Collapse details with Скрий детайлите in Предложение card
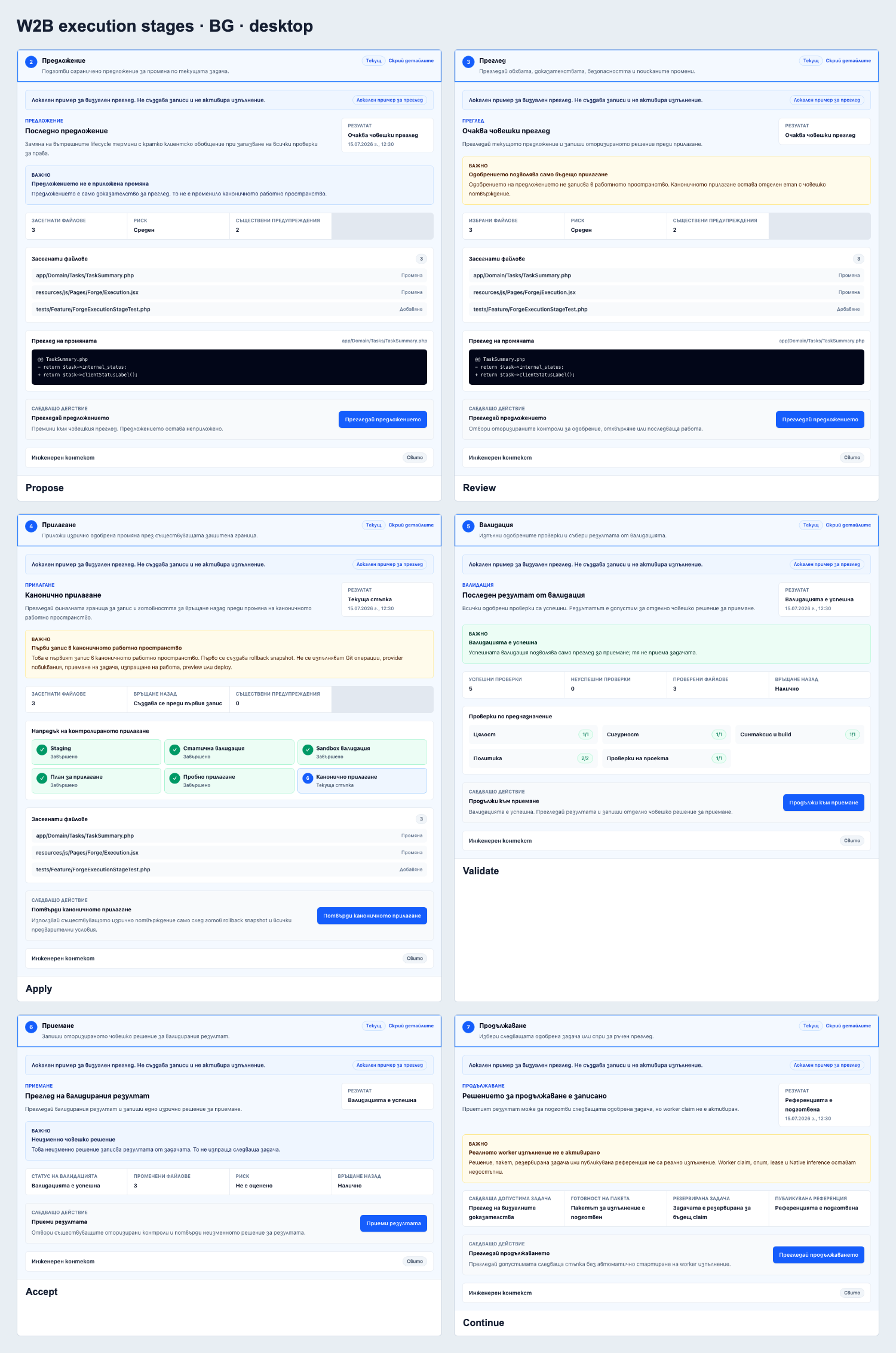 (x=411, y=60)
